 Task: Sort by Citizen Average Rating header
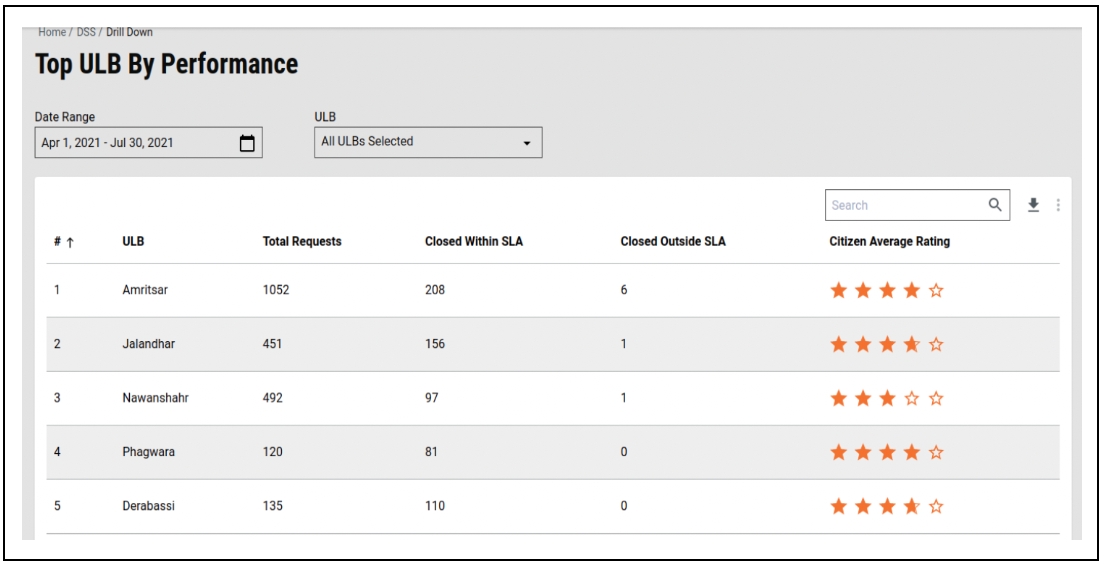pos(889,242)
